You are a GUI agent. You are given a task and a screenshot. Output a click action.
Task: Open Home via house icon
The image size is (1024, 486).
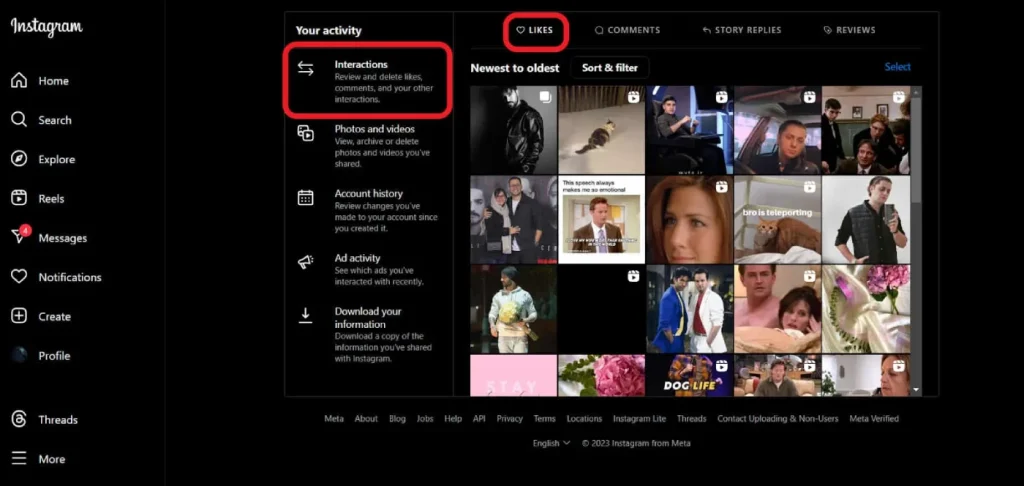20,81
